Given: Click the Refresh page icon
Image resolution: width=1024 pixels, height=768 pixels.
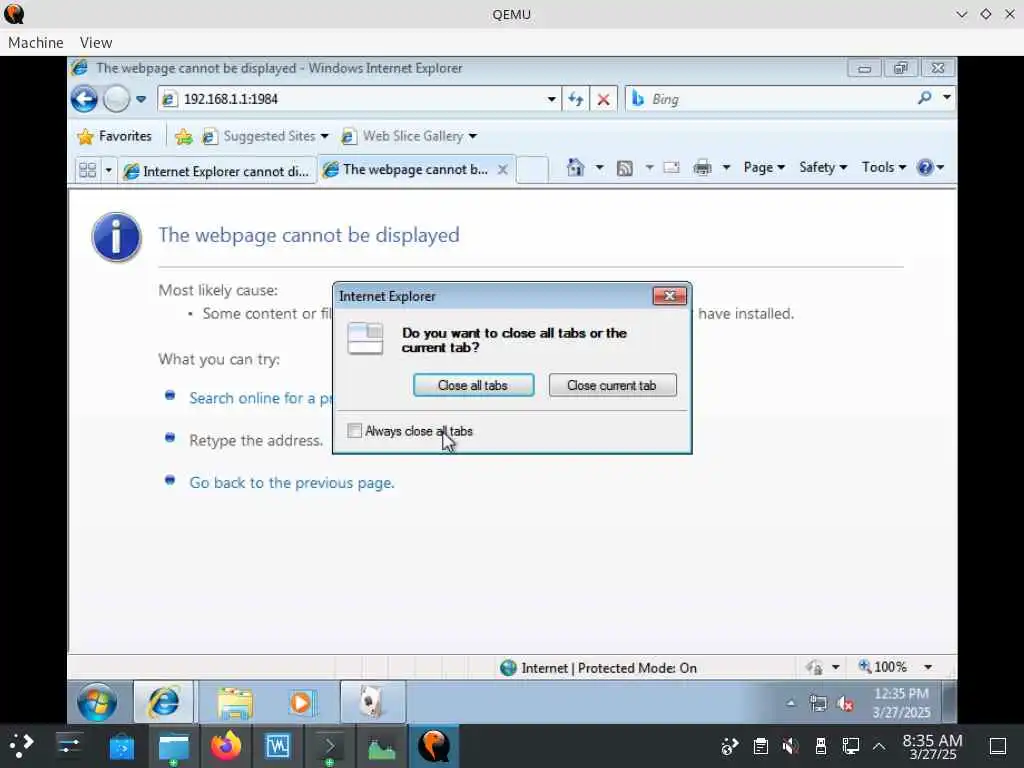Looking at the screenshot, I should pos(575,99).
